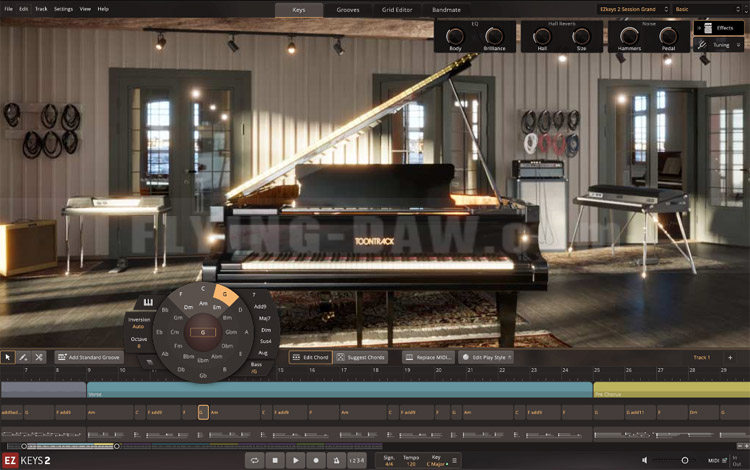Viewport: 750px width, 470px height.
Task: Open the Octave setting
Action: pyautogui.click(x=139, y=342)
